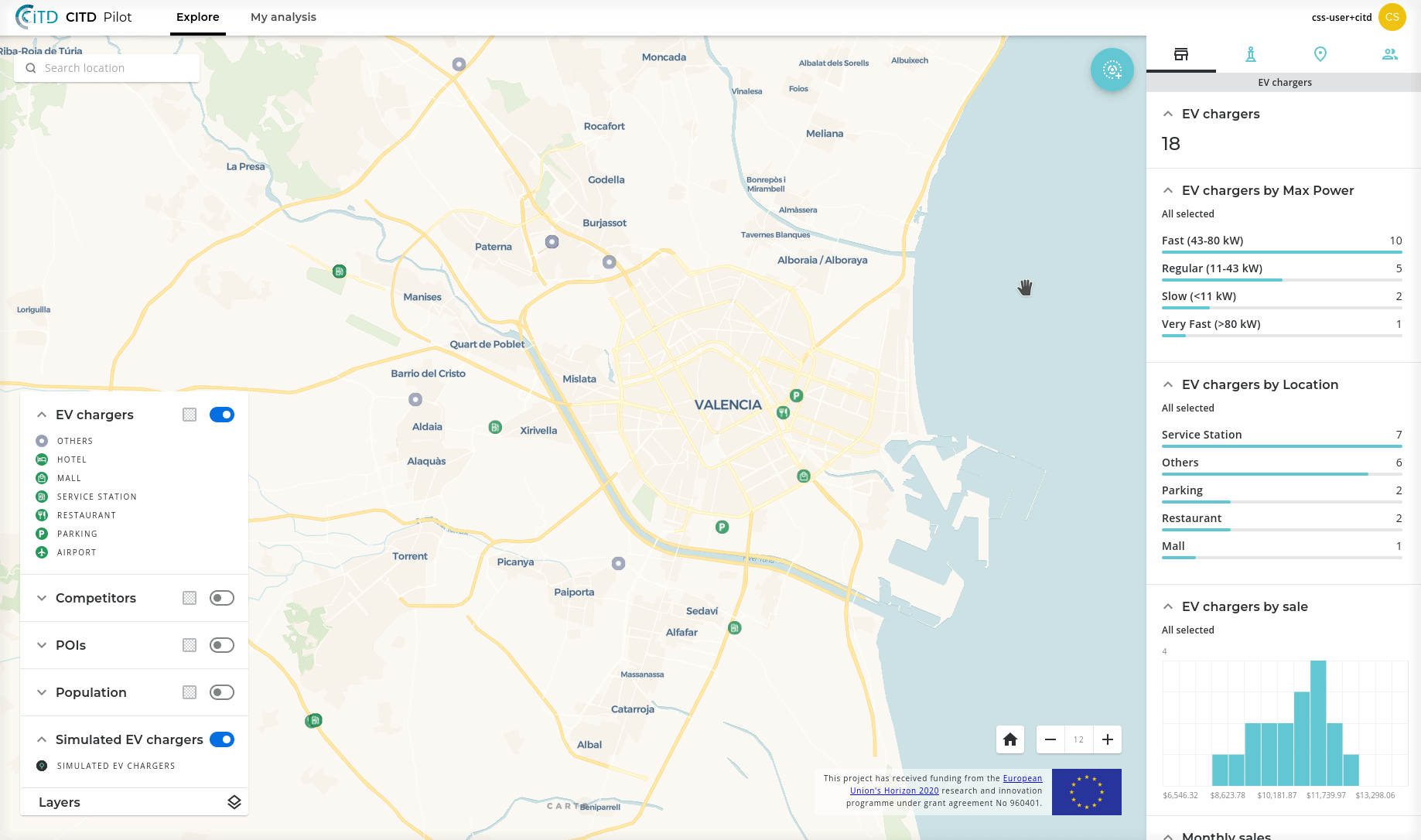Open the Layers stack icon at panel bottom

233,802
